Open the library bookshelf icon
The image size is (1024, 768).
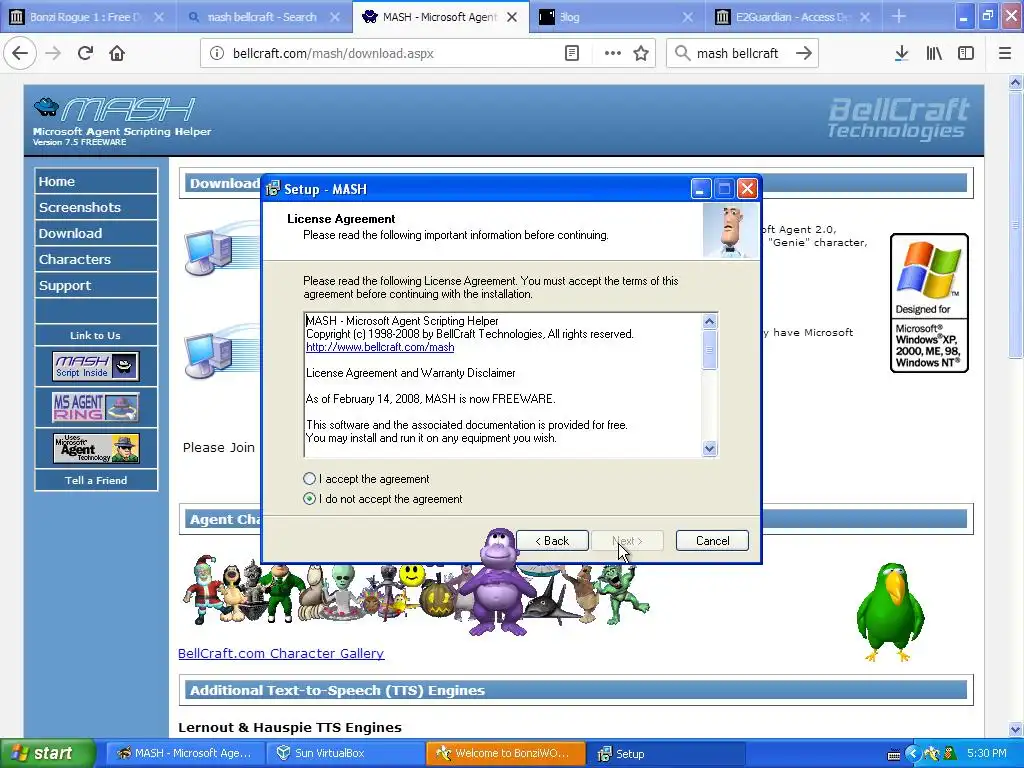(934, 53)
